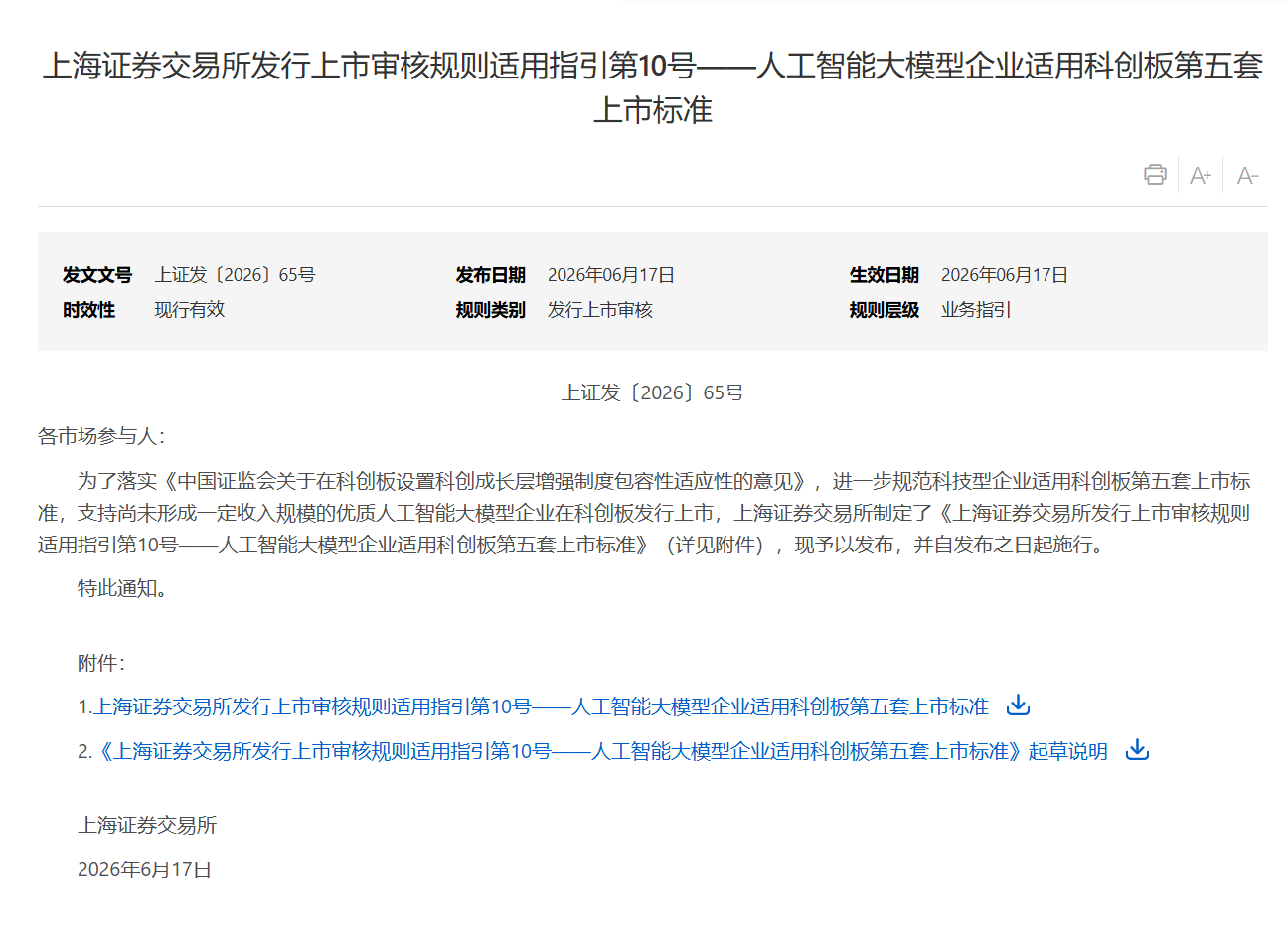Click the 发布日期 label
The width and height of the screenshot is (1288, 940).
491,275
